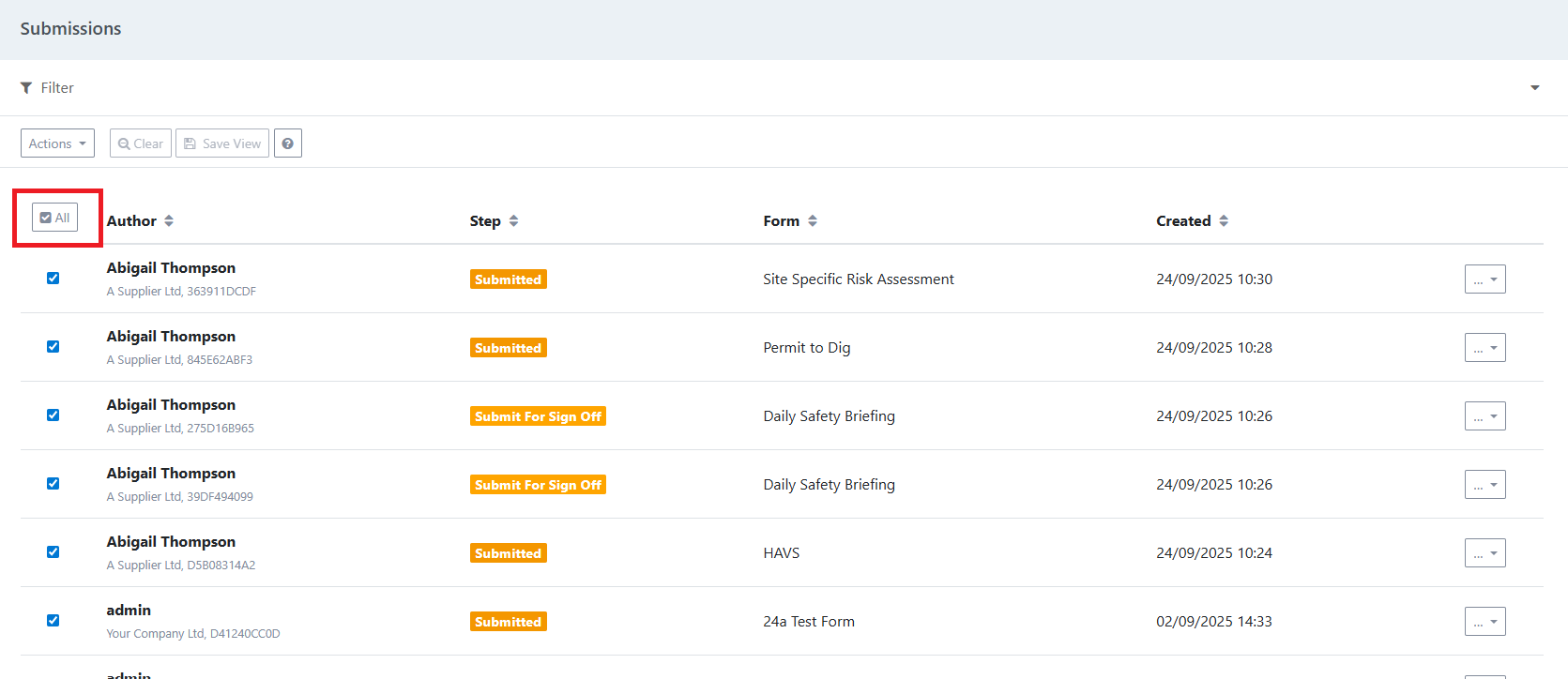
Task: Click Submitted badge for HAVS
Action: (509, 553)
